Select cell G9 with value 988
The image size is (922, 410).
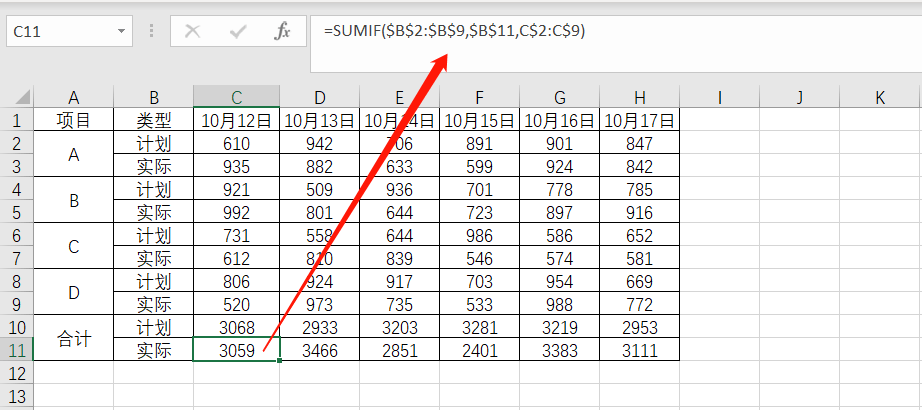(559, 304)
